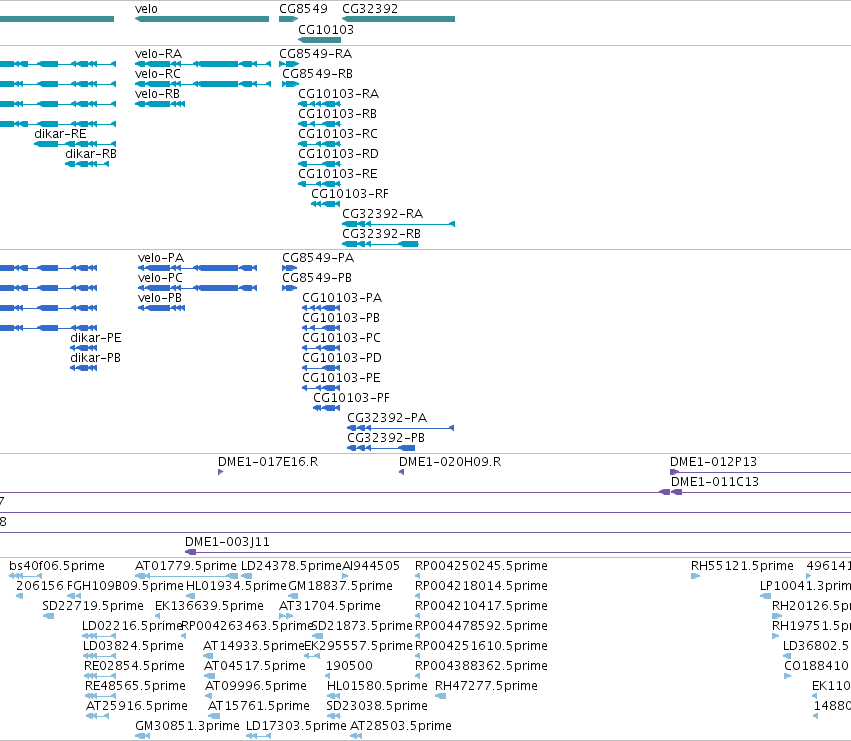
Task: Select the CG8549 gene label
Action: point(303,9)
